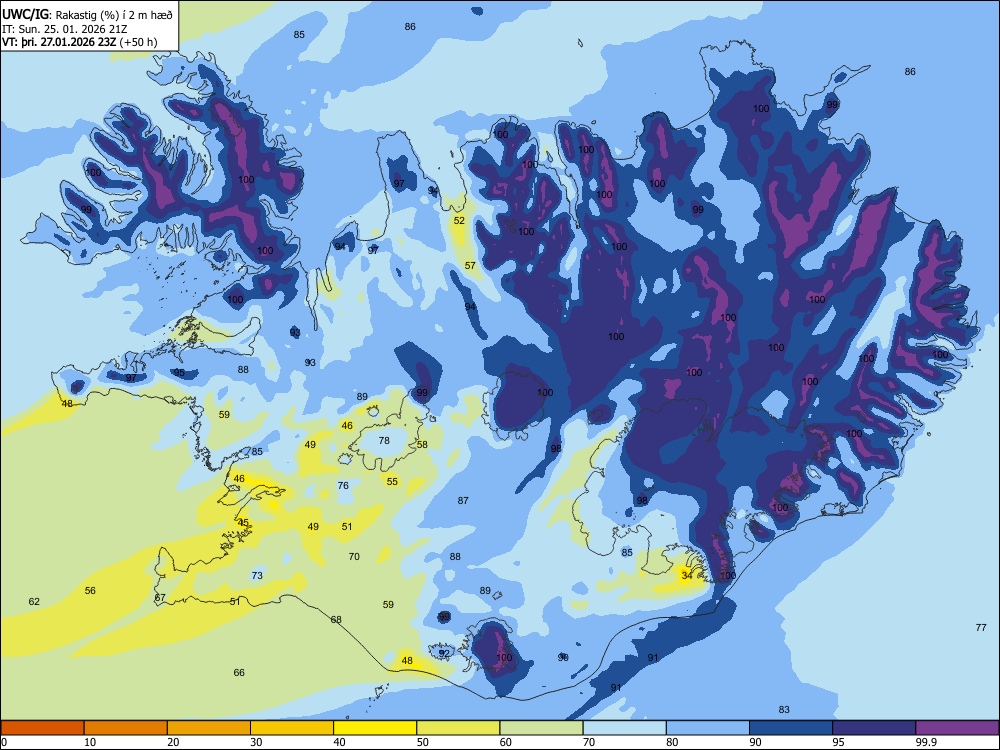Click the humidity value 52 on the map
This screenshot has width=1000, height=750.
click(x=459, y=221)
